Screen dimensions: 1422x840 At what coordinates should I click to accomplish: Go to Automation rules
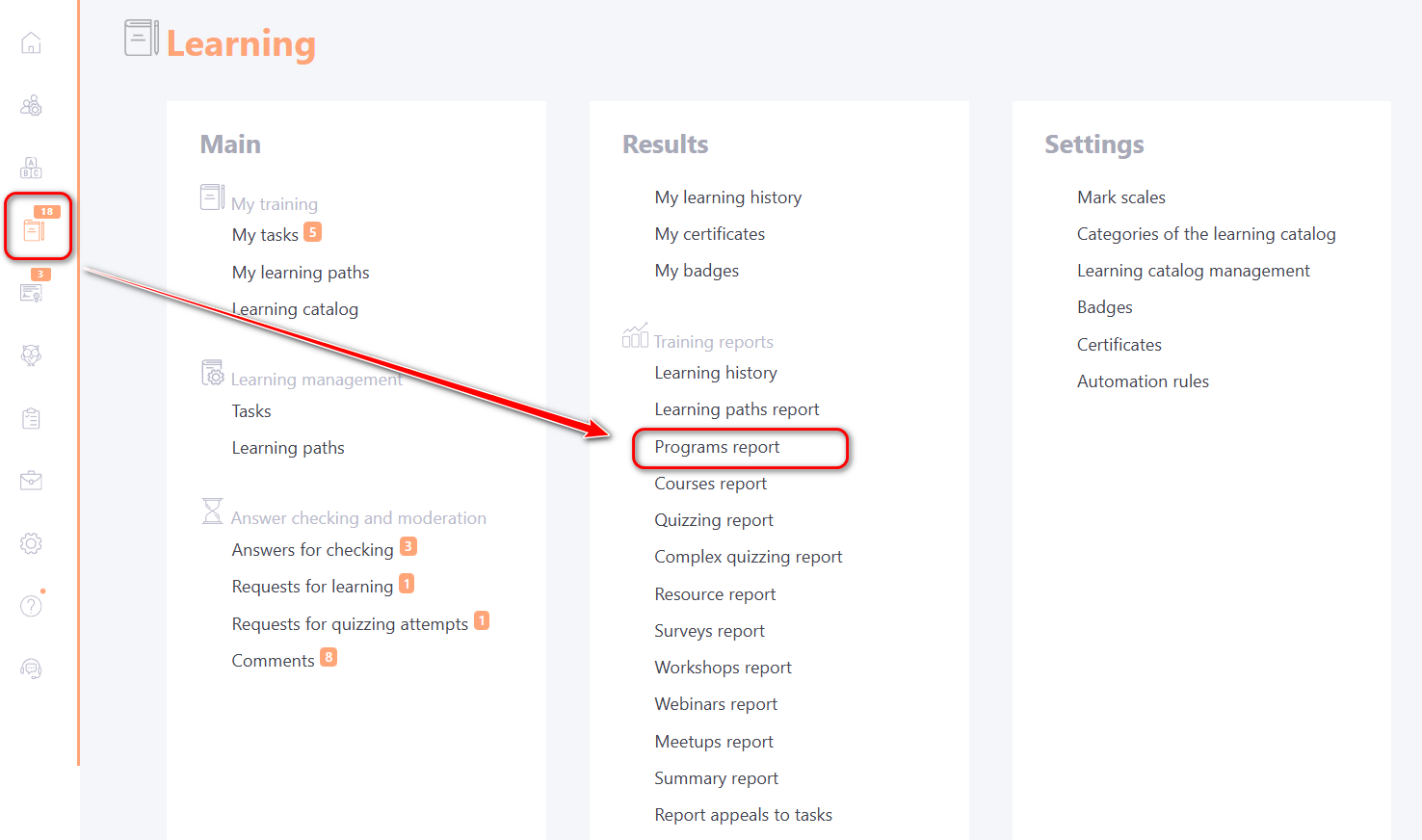[1143, 381]
